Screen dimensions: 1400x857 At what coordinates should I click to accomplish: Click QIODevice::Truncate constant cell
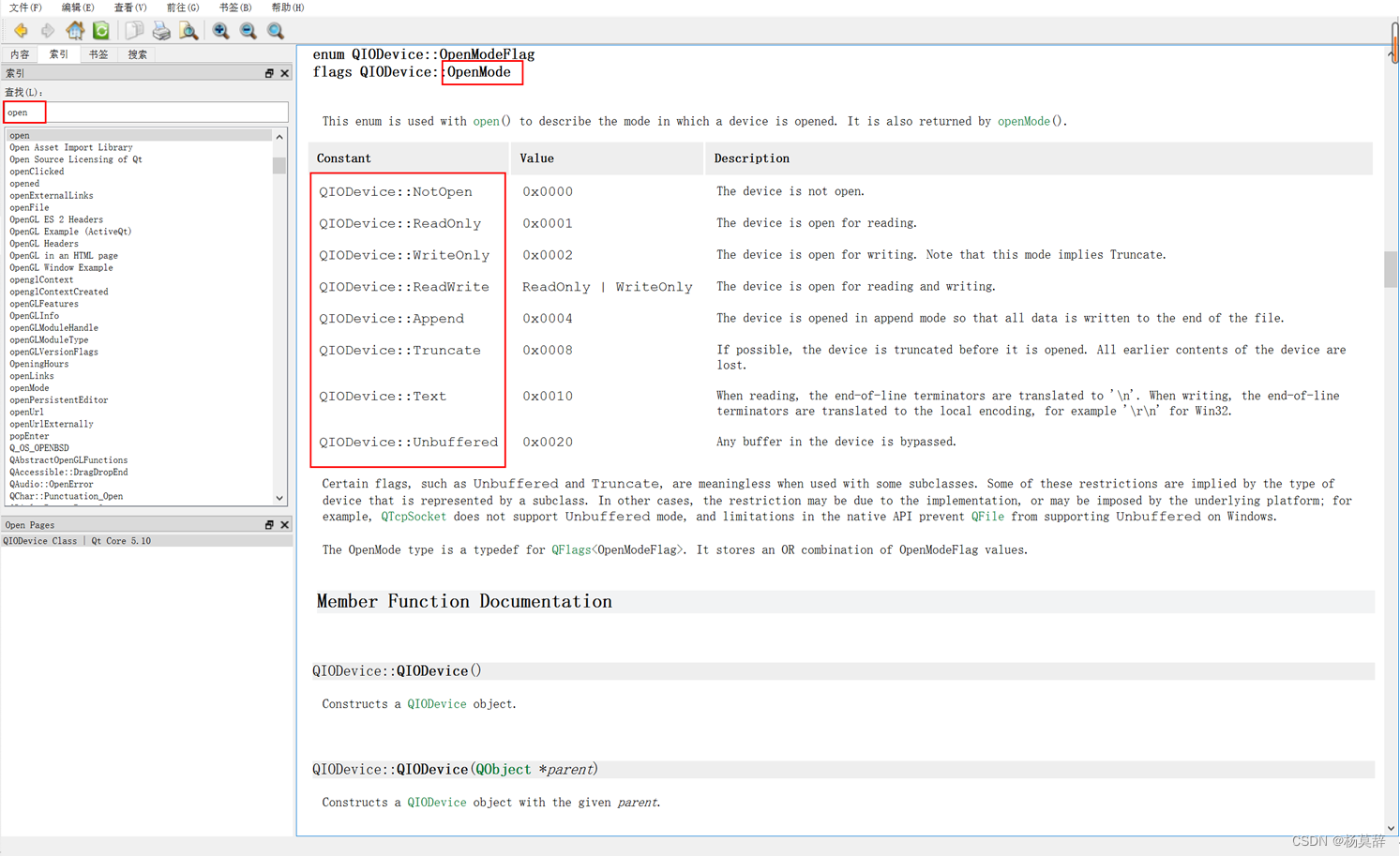click(400, 351)
